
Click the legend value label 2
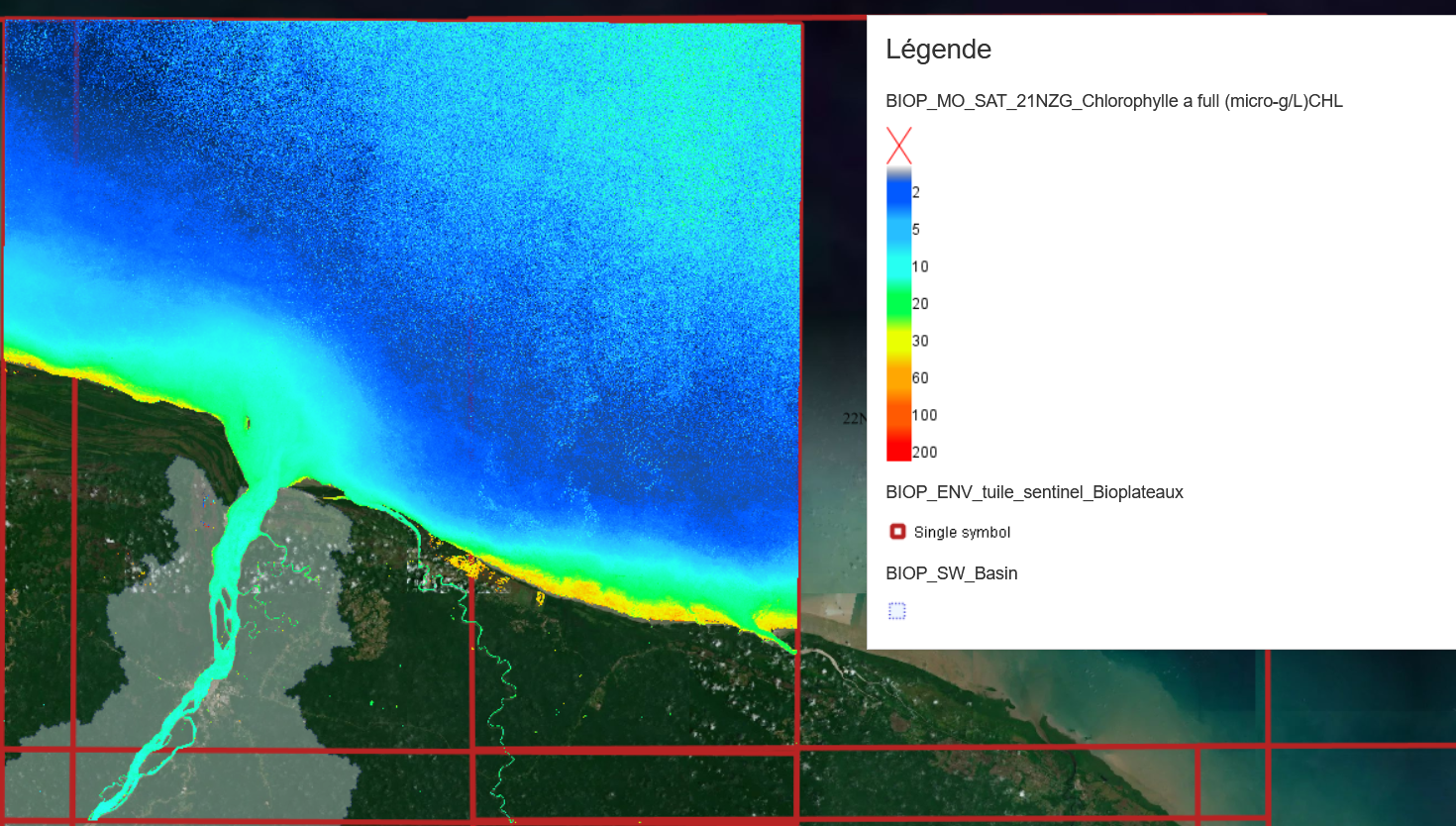[x=916, y=192]
